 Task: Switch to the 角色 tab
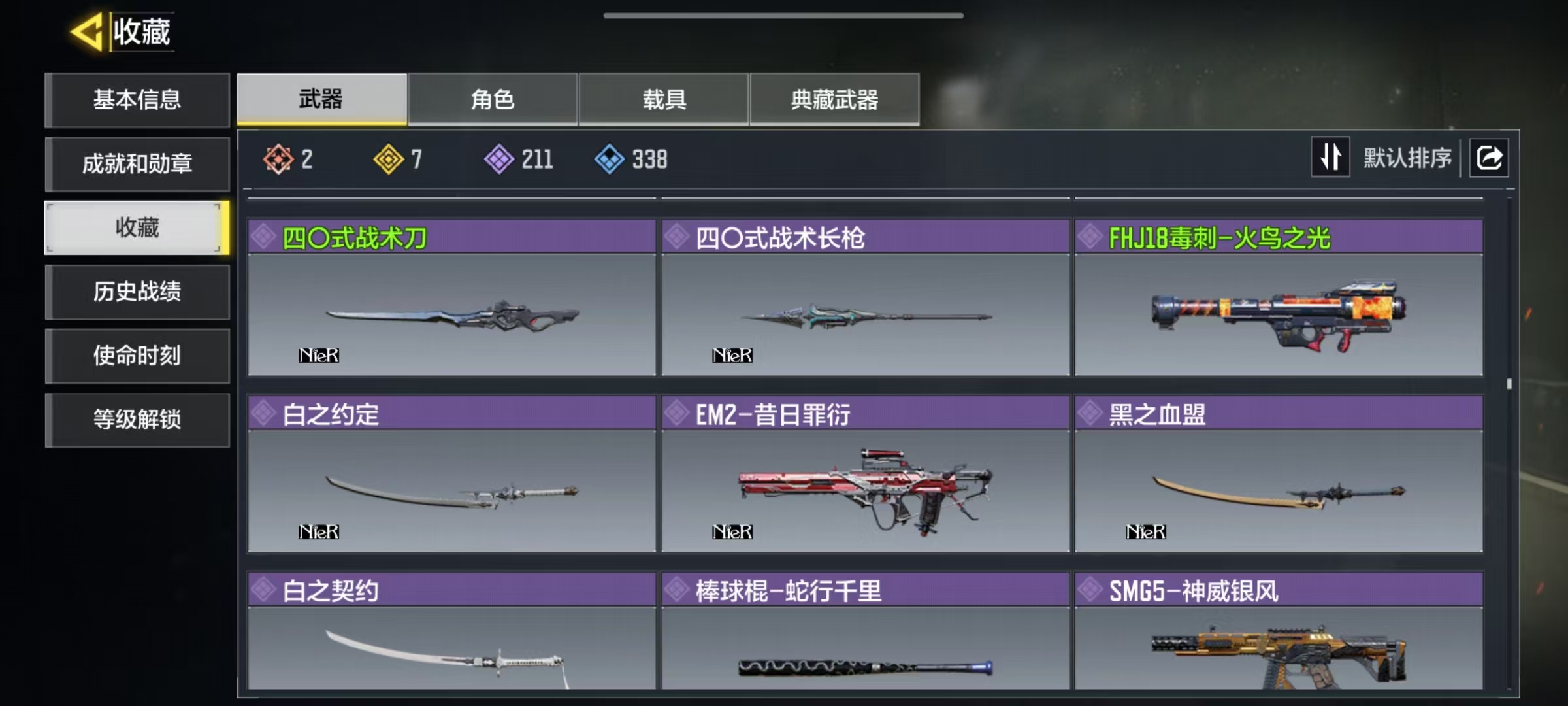click(x=493, y=99)
